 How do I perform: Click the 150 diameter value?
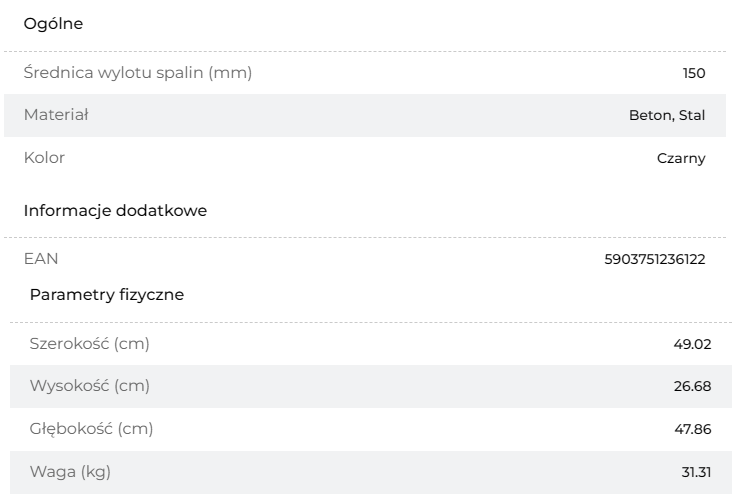pos(694,73)
